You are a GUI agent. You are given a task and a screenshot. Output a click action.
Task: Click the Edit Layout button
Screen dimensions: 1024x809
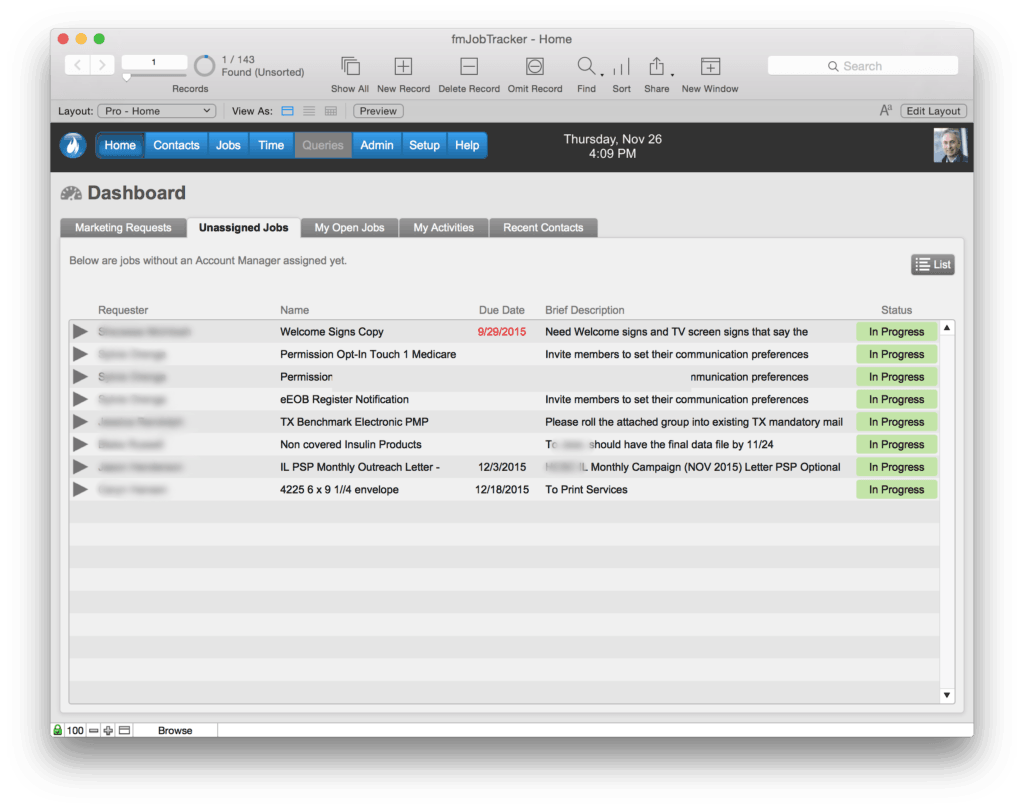pyautogui.click(x=933, y=111)
